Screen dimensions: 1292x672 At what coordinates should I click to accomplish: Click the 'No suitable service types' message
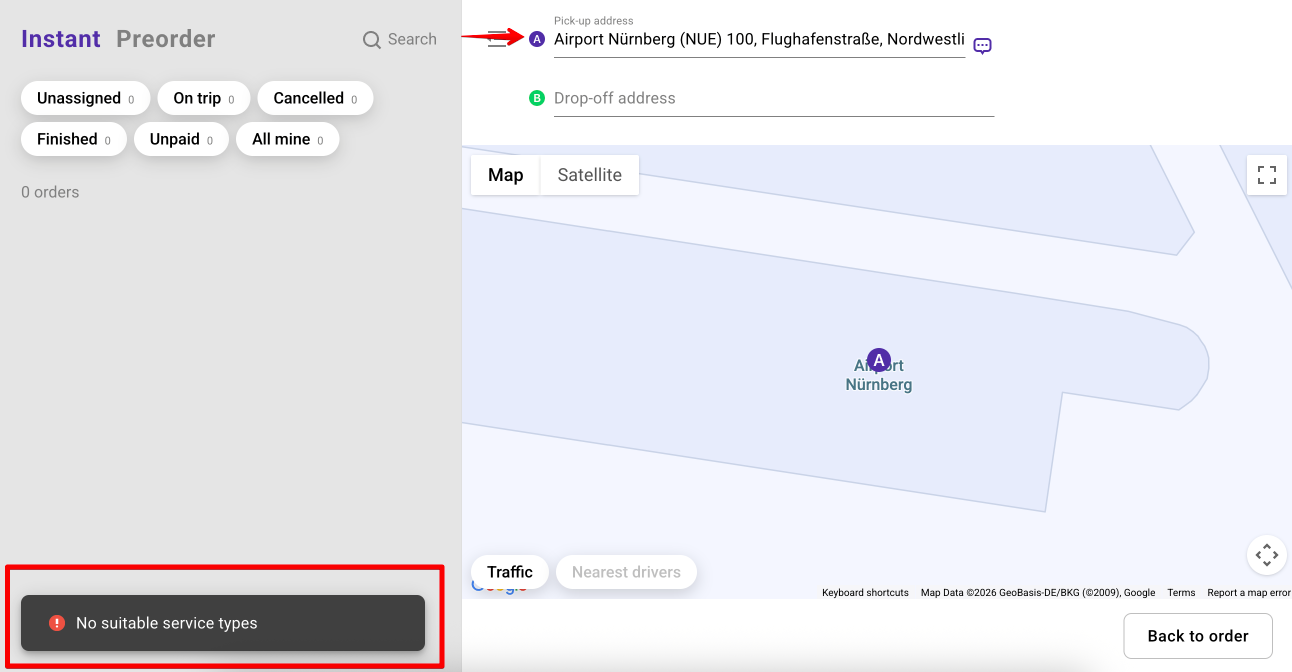[167, 623]
